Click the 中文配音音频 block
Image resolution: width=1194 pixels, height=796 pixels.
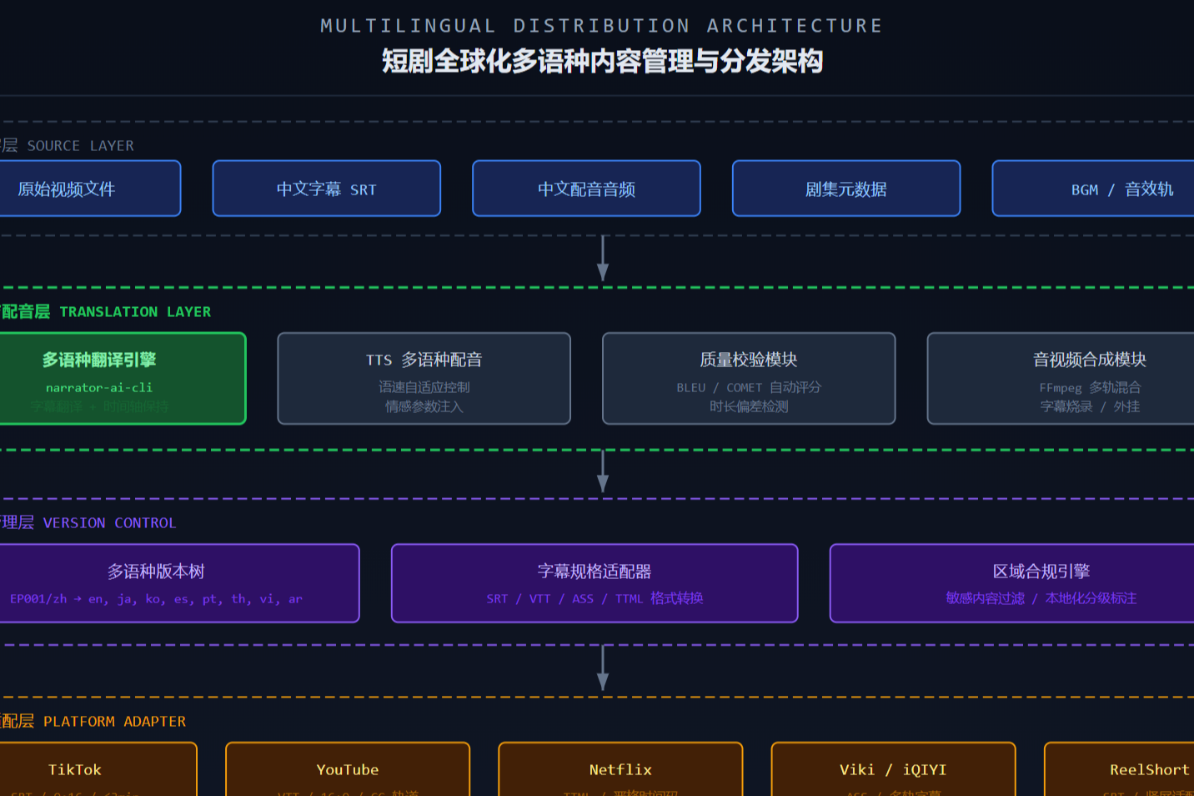(586, 188)
